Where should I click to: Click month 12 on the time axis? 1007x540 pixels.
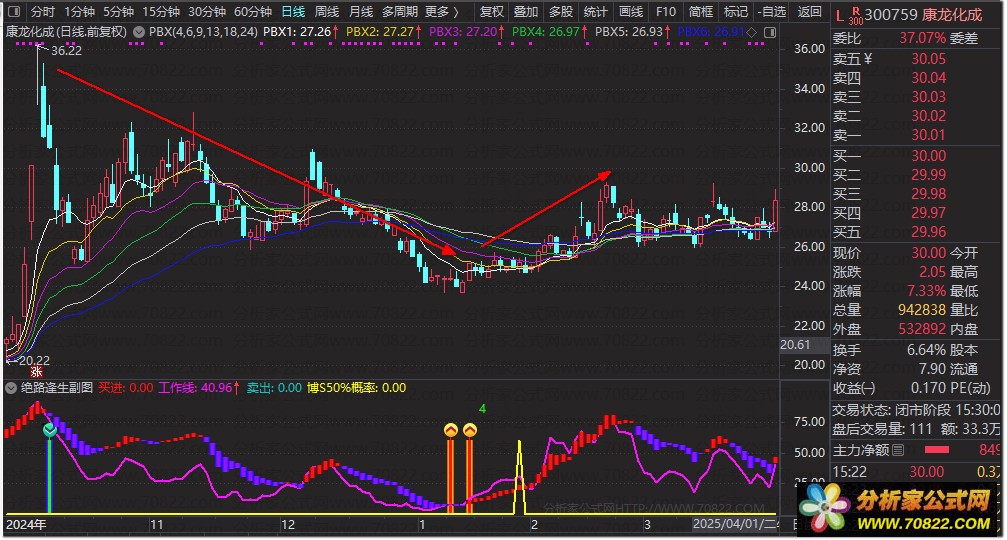point(288,525)
